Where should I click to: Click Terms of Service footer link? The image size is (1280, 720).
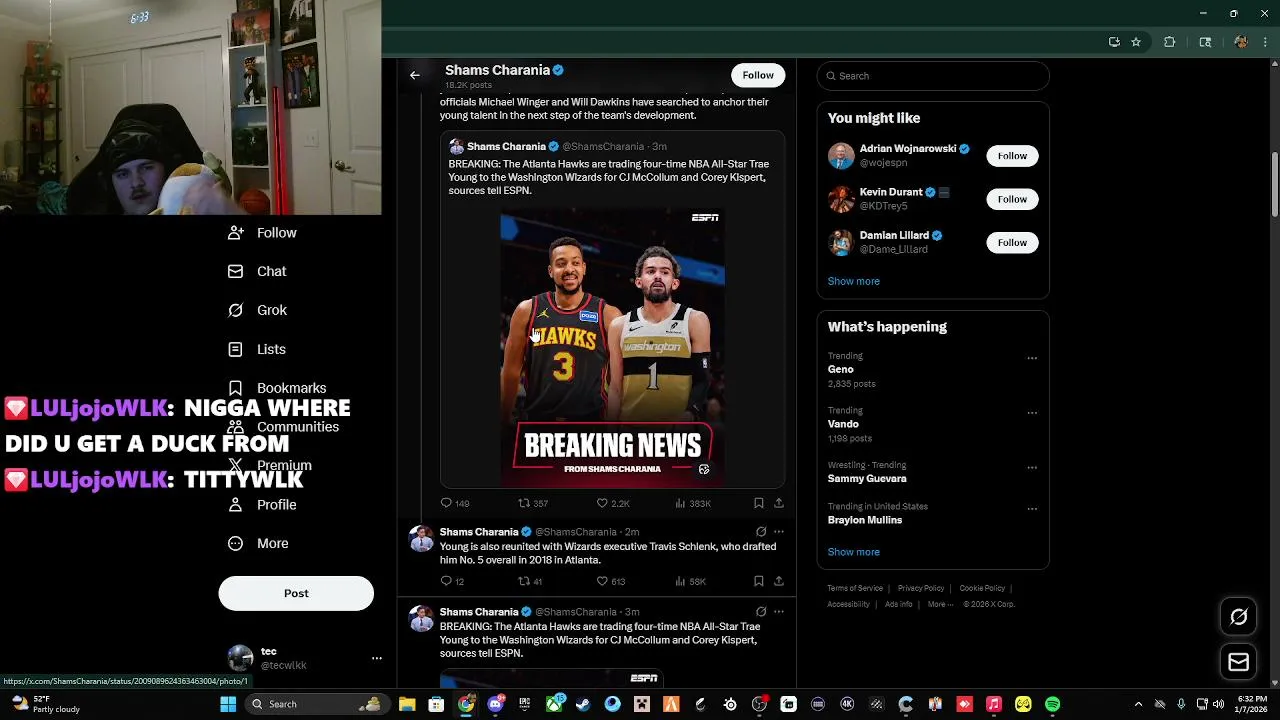[x=855, y=589]
